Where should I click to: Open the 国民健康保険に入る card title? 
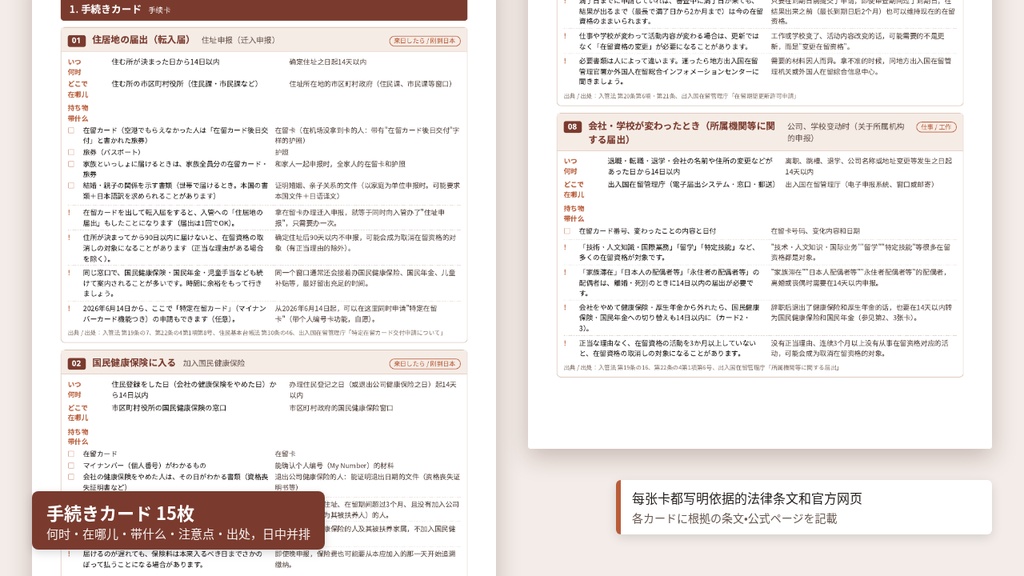point(134,362)
